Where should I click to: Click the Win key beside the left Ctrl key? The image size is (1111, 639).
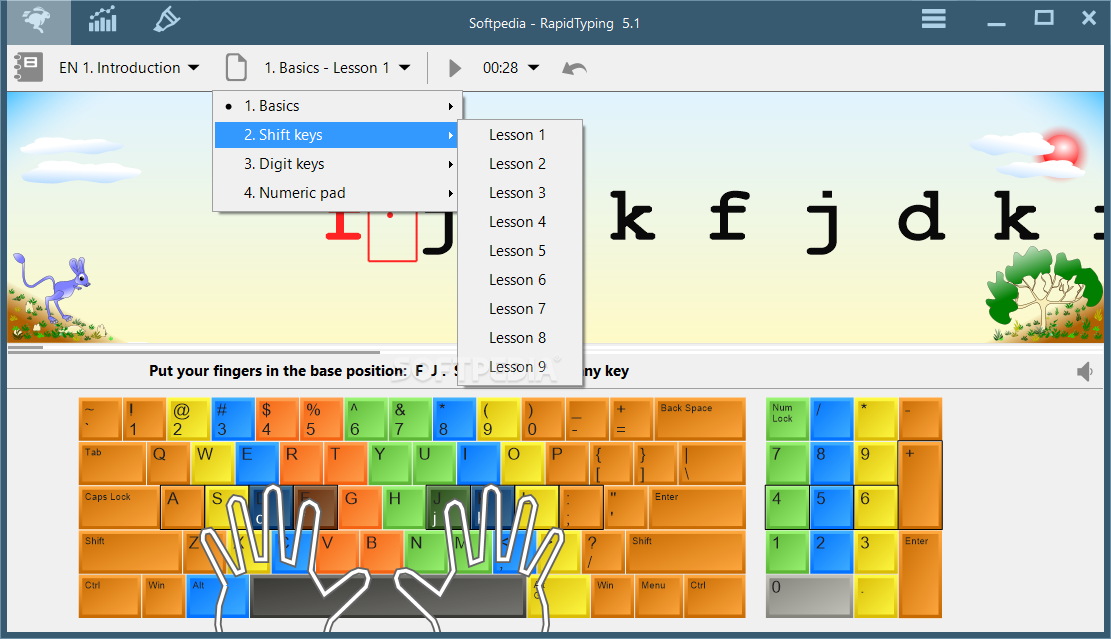[x=162, y=596]
